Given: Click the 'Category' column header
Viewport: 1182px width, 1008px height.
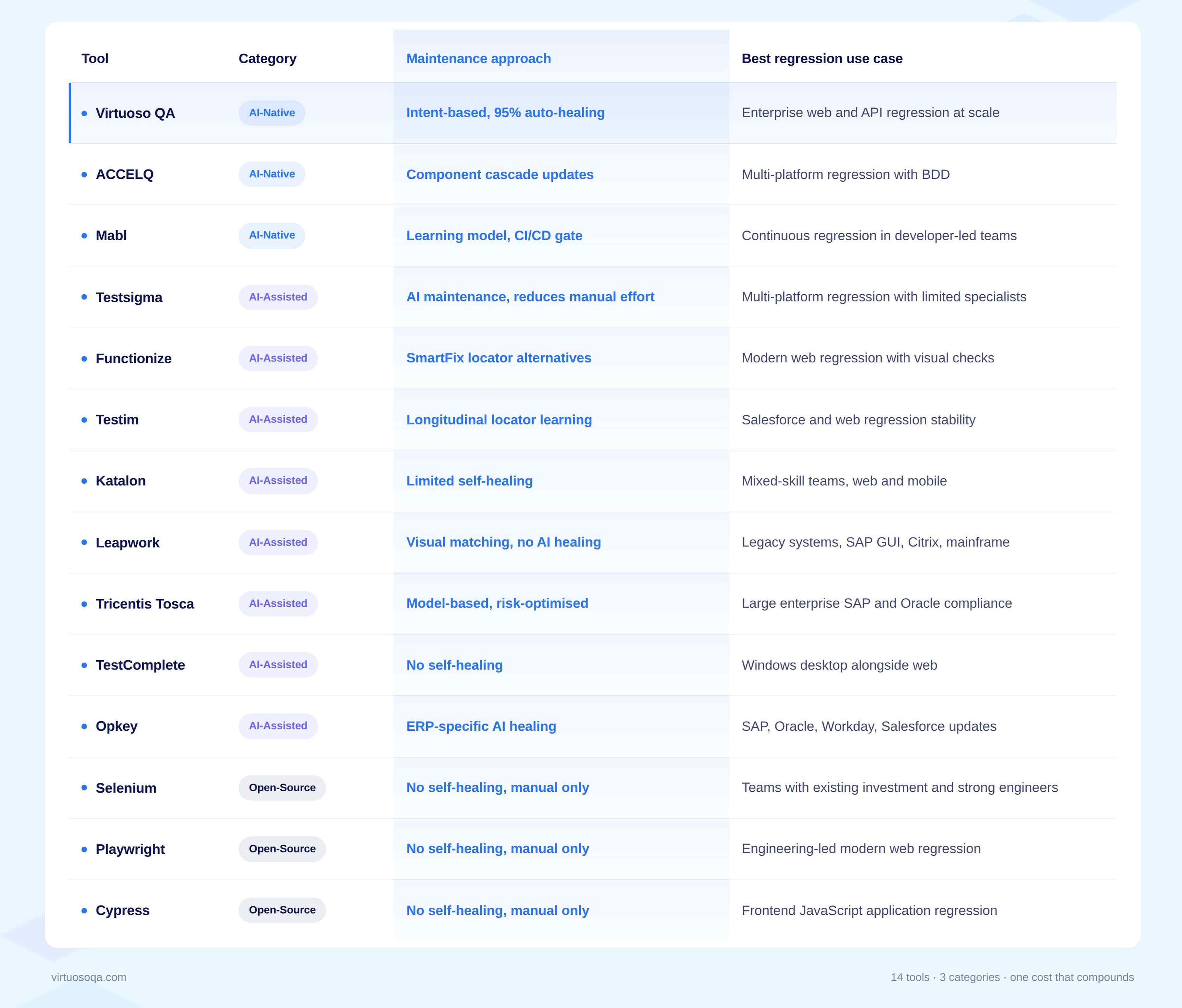Looking at the screenshot, I should 268,59.
